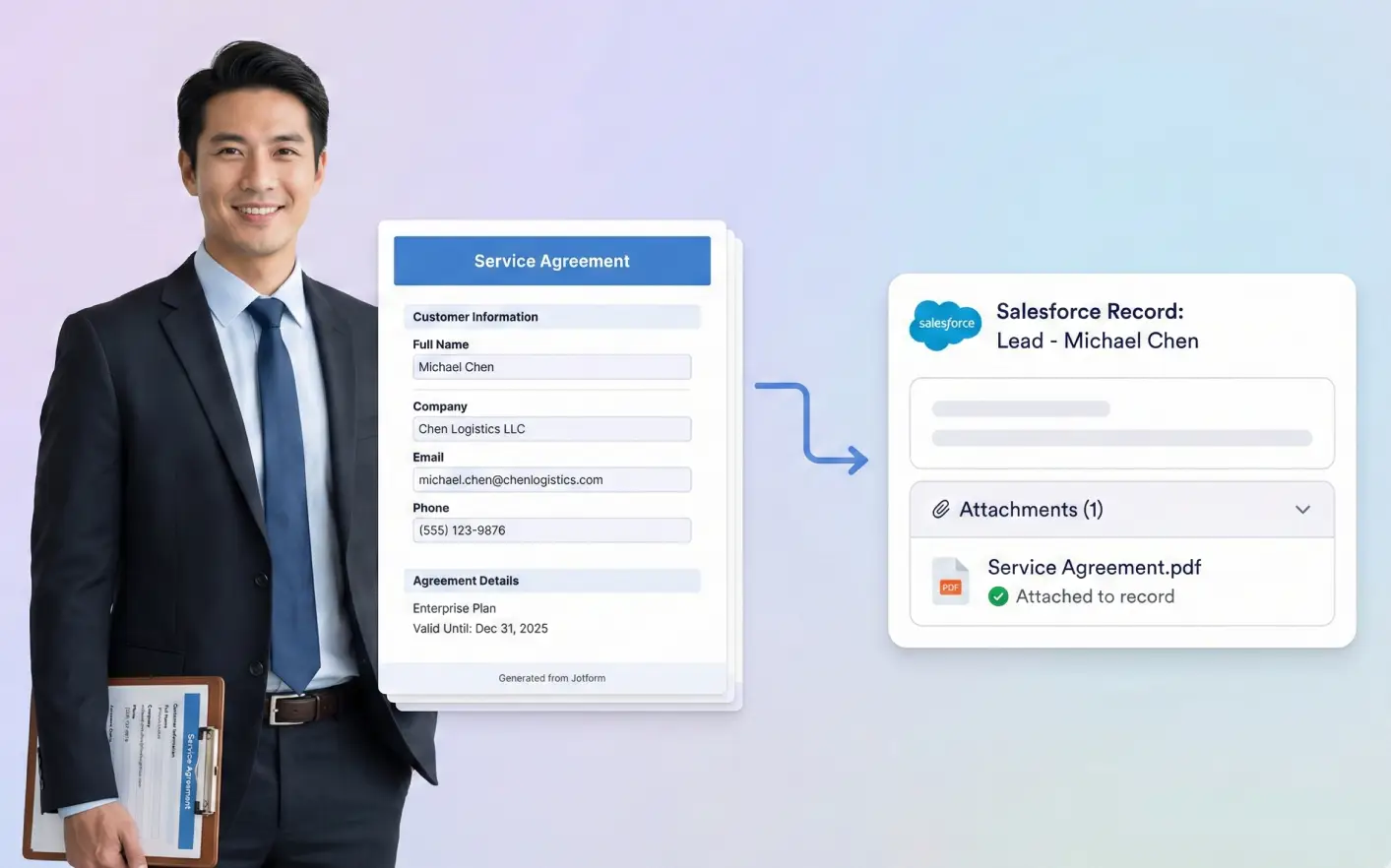Open the Service Agreement.pdf attachment
The width and height of the screenshot is (1391, 868).
pos(1094,567)
